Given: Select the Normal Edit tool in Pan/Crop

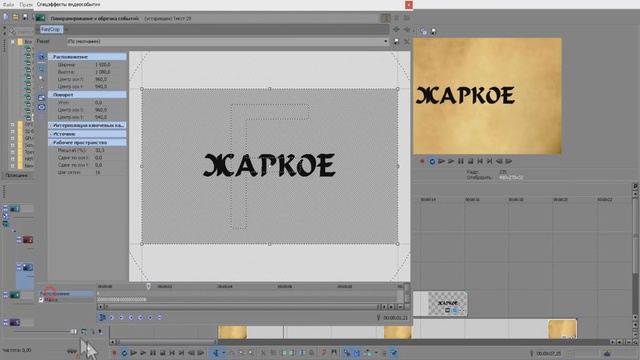Looking at the screenshot, I should tap(42, 69).
